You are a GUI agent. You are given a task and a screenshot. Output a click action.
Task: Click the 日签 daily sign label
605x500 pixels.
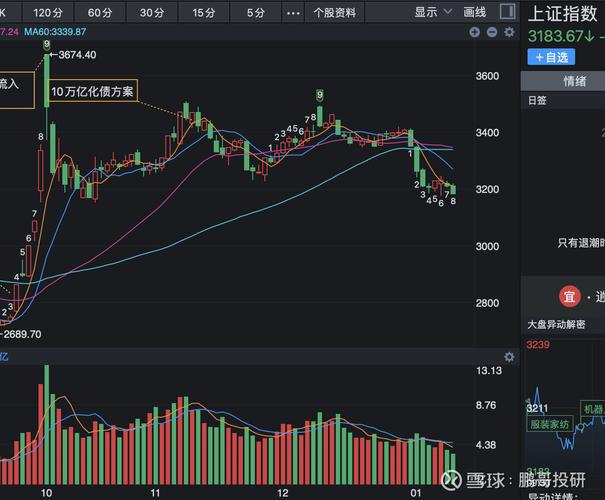(537, 101)
